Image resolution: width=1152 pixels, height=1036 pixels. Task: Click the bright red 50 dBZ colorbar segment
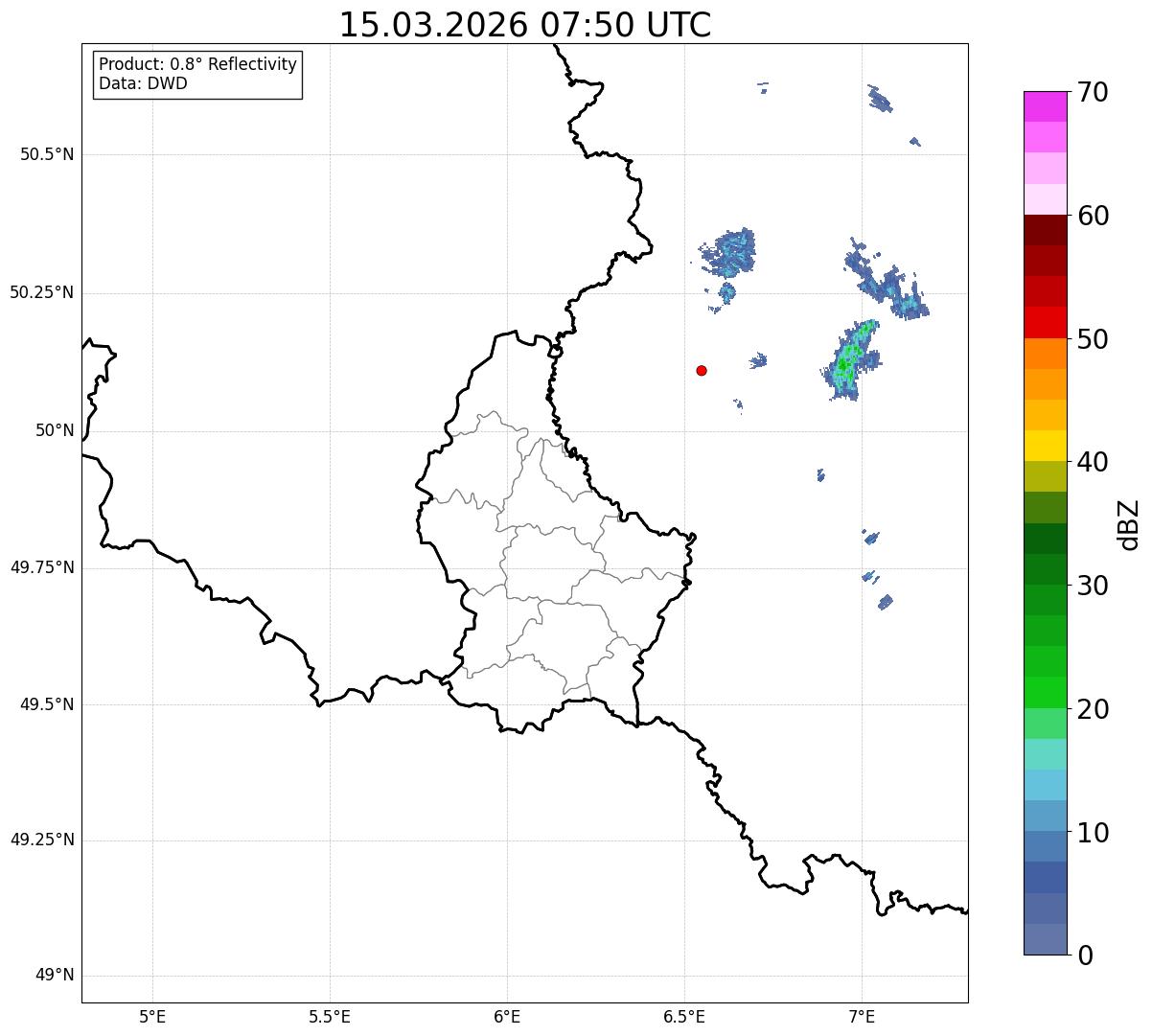(x=1046, y=323)
